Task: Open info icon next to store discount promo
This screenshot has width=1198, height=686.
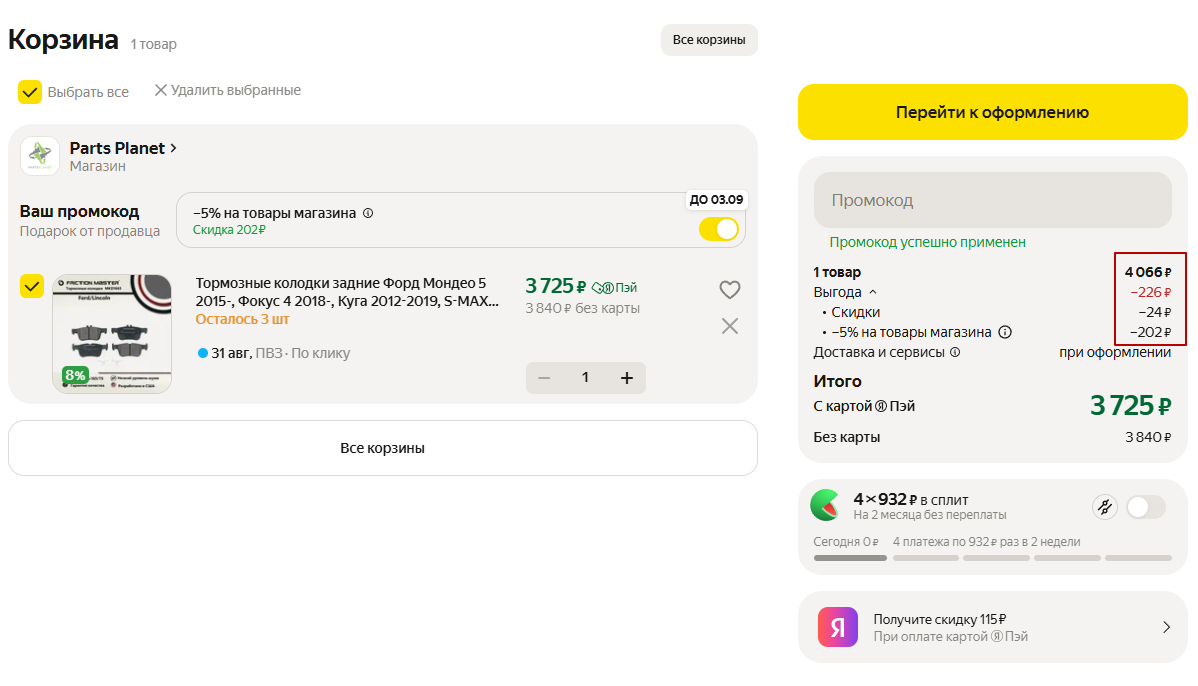Action: (x=368, y=213)
